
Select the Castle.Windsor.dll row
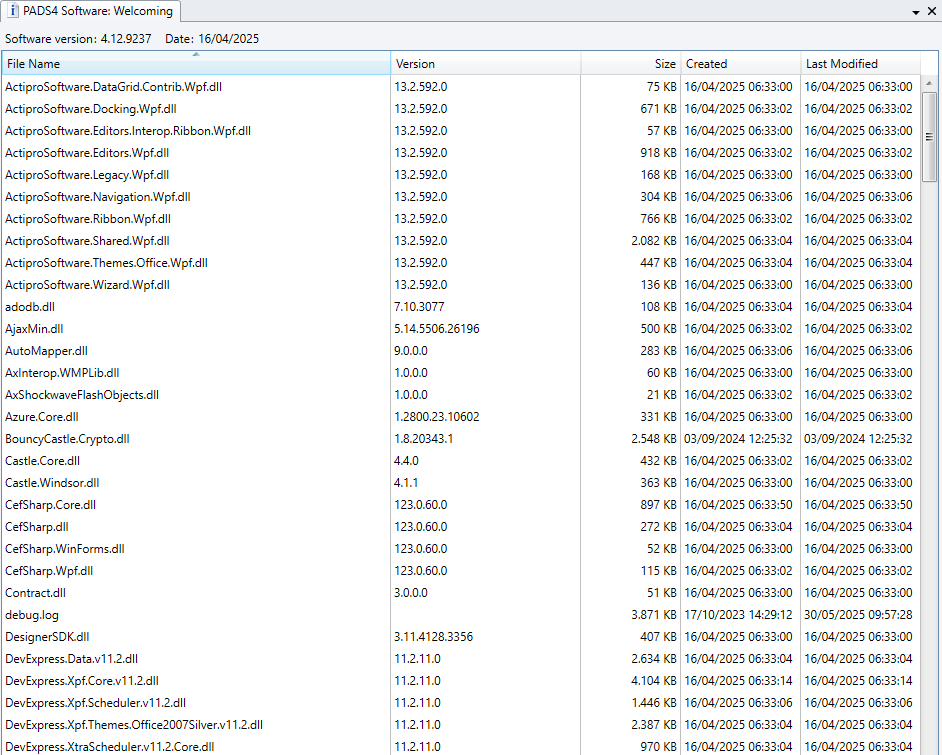[461, 483]
